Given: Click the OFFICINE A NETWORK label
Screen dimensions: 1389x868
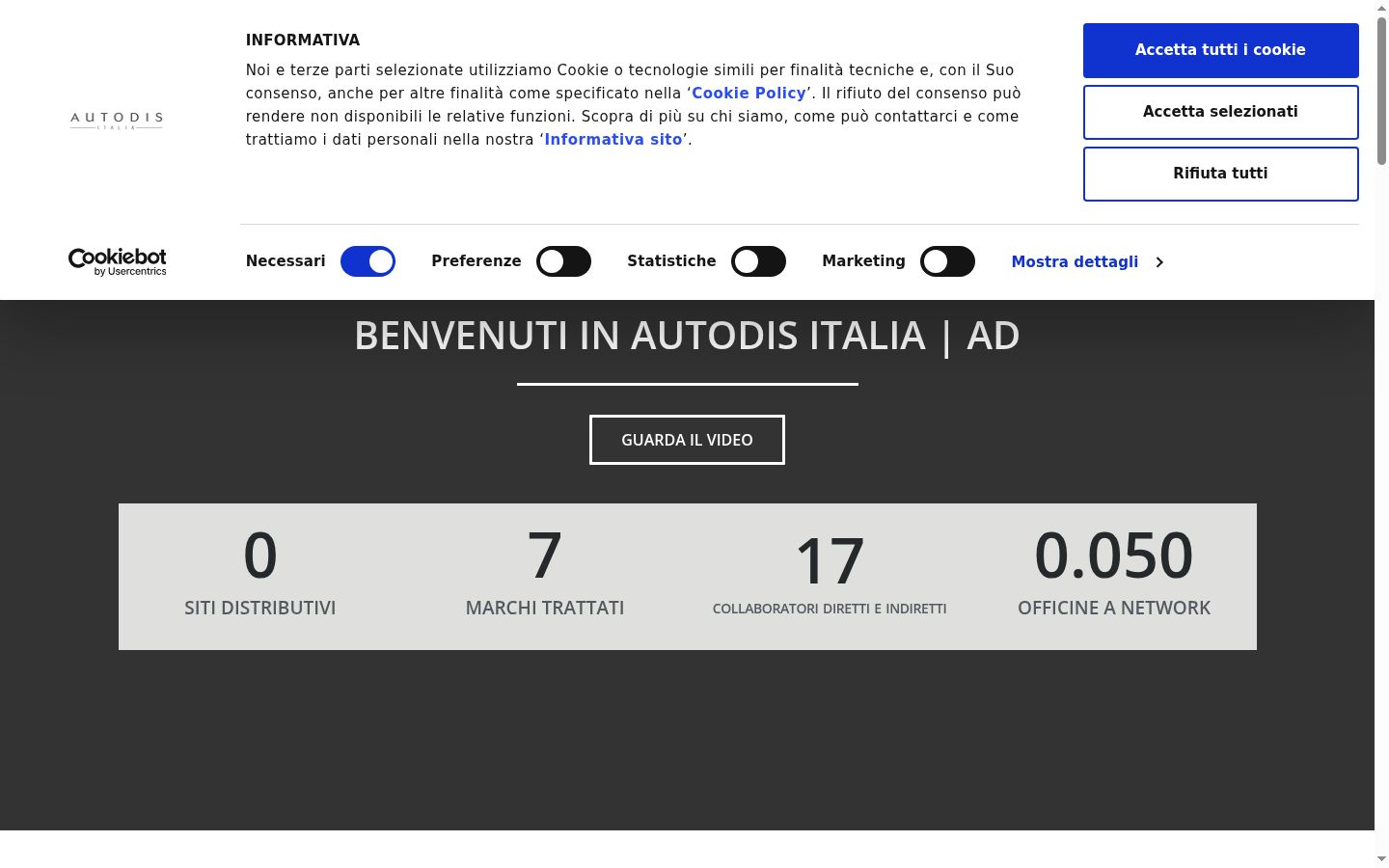Looking at the screenshot, I should tap(1114, 608).
